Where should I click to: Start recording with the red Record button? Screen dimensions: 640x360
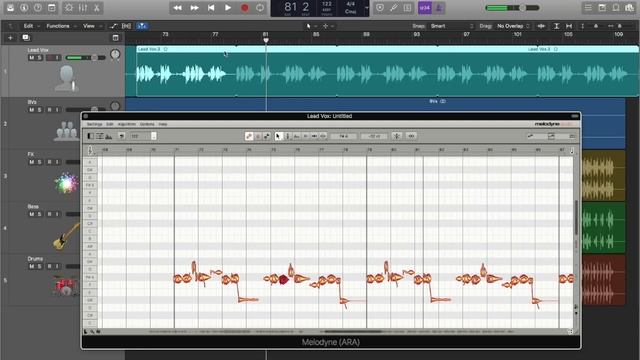point(244,8)
